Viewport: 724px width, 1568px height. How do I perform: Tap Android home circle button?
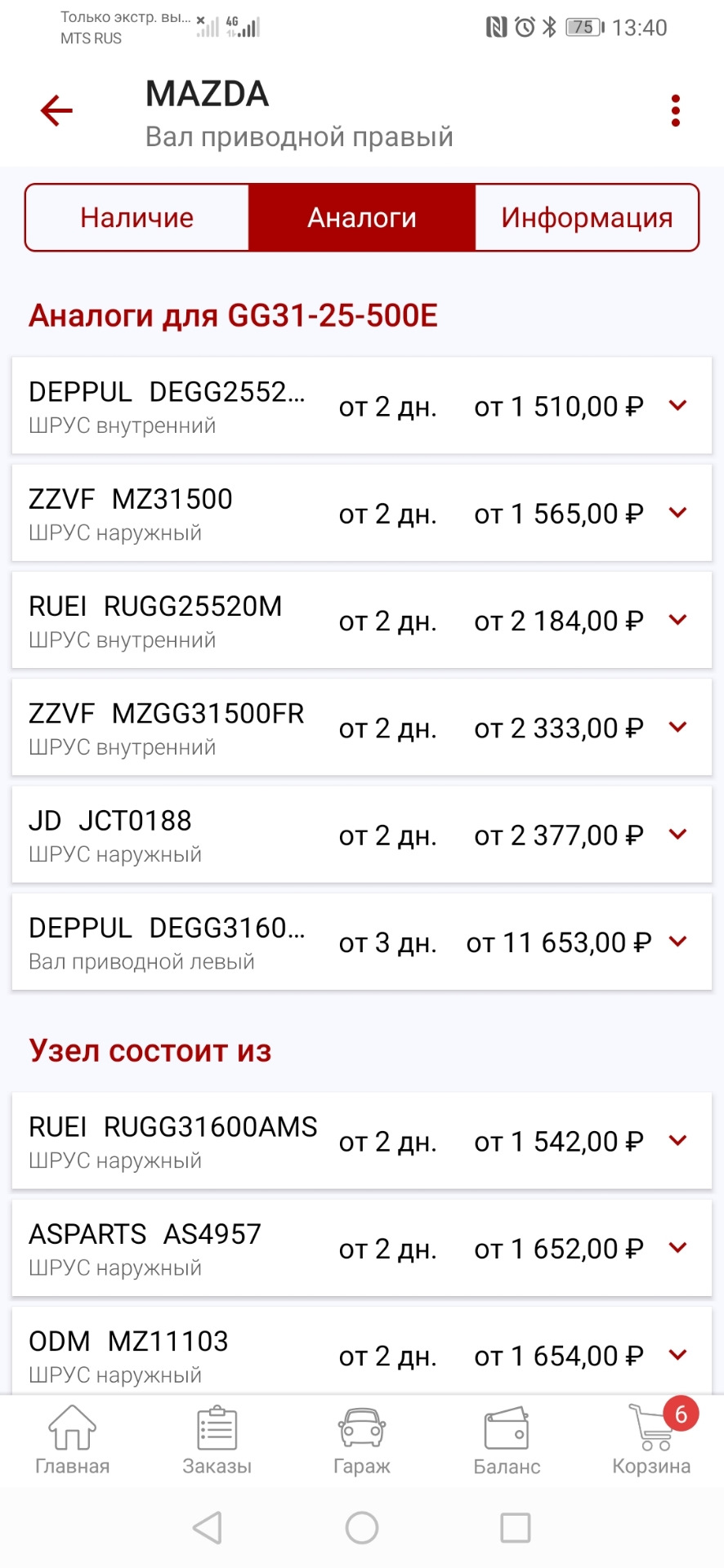click(362, 1527)
